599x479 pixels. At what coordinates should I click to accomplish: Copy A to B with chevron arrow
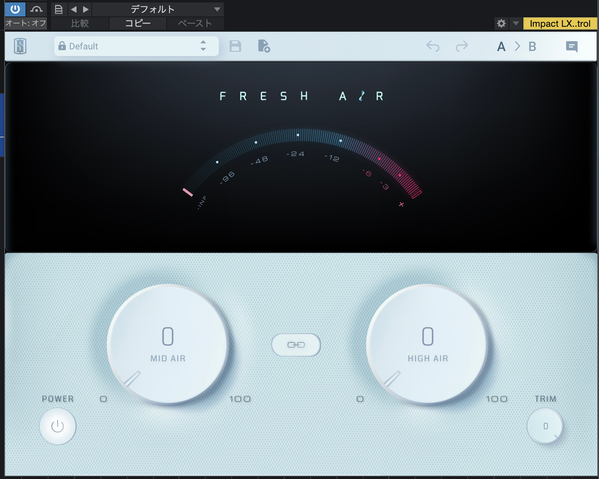517,47
